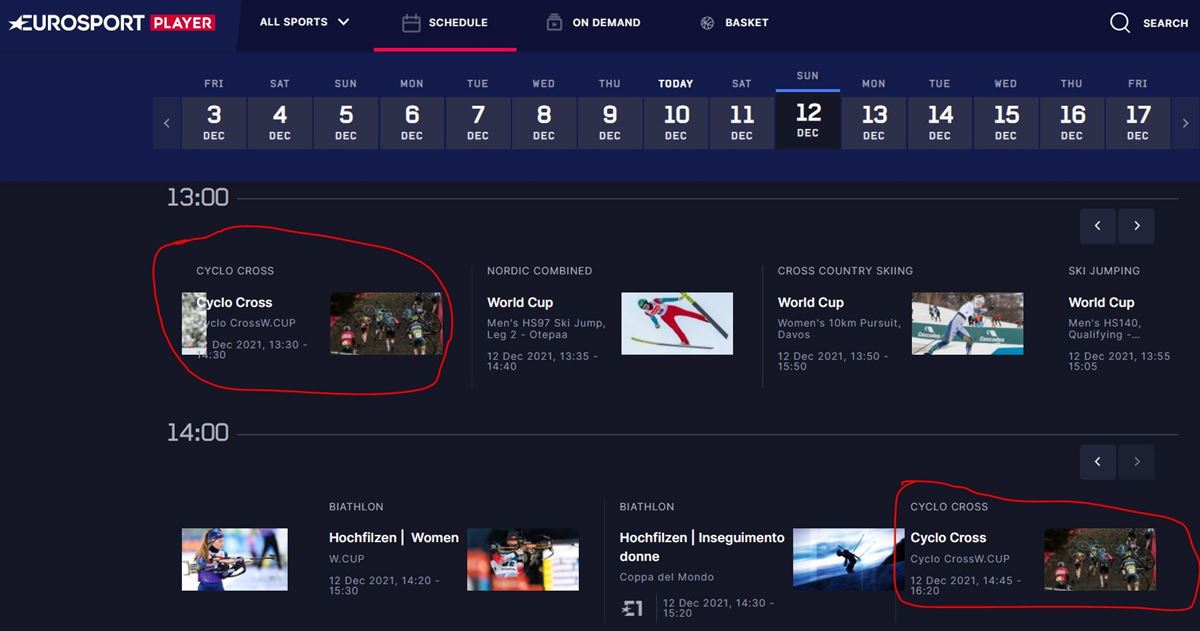Open the Schedule tab

pyautogui.click(x=445, y=23)
